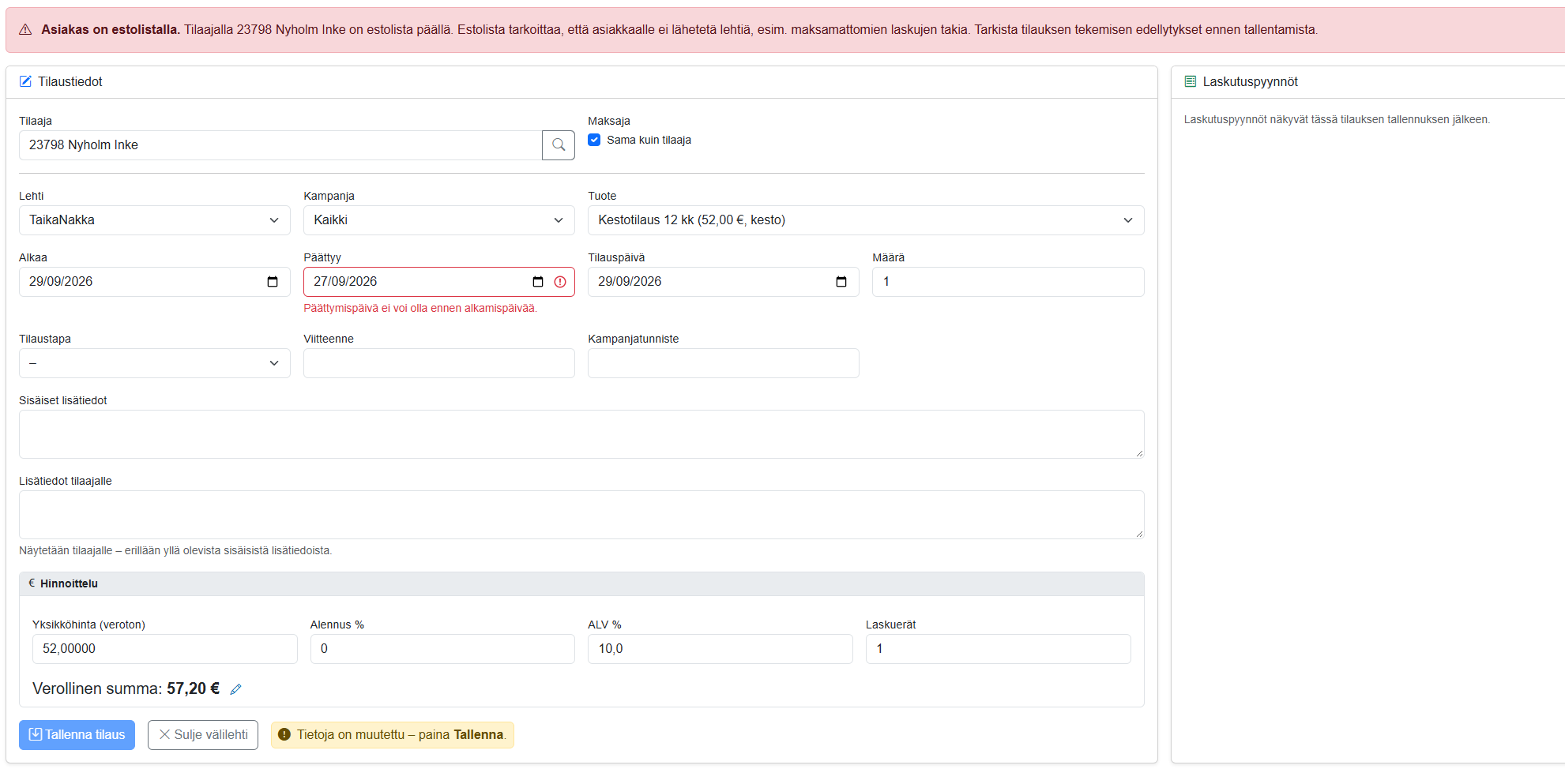This screenshot has width=1565, height=784.
Task: Click the ALV % field showing 10,0
Action: pos(720,649)
